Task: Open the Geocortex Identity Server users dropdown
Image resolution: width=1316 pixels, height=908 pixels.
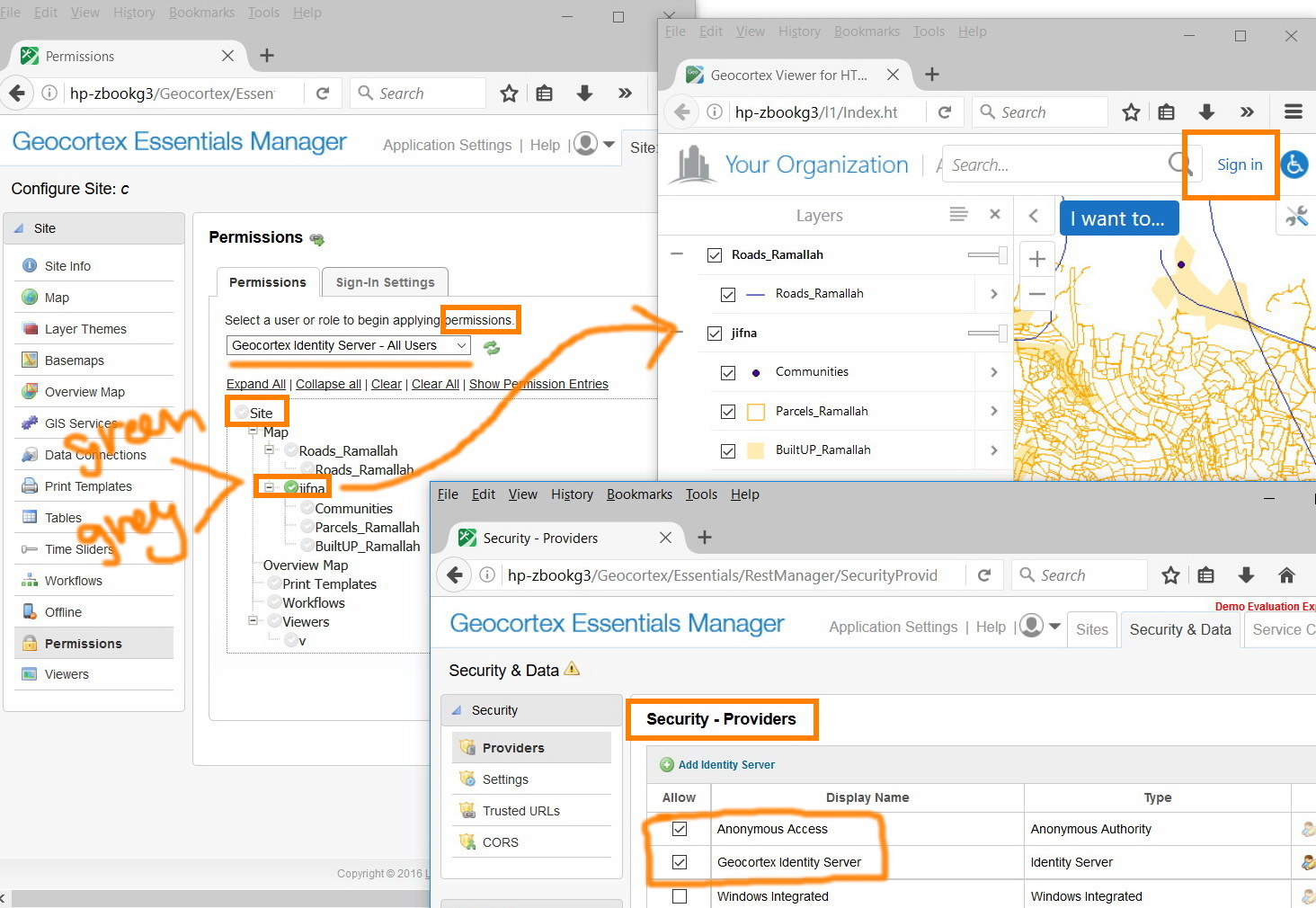Action: [349, 345]
